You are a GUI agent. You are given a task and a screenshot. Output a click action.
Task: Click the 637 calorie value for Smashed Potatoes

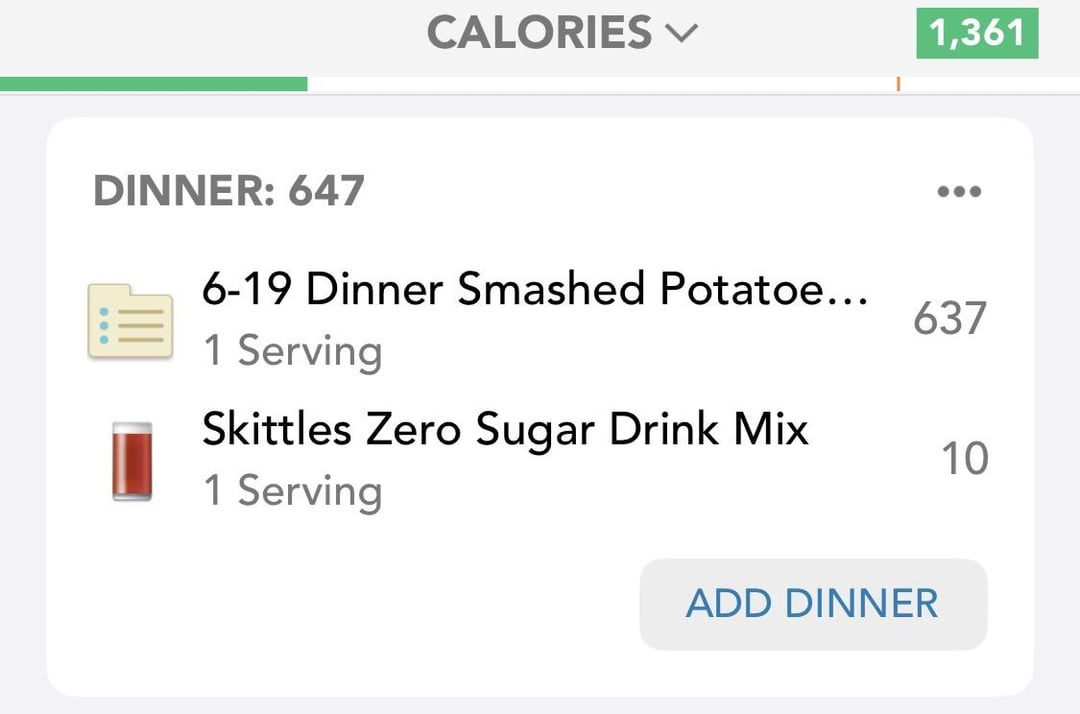coord(950,318)
